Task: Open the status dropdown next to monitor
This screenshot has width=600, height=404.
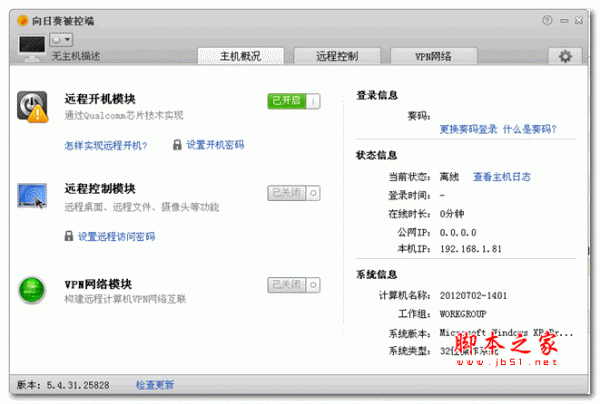Action: pyautogui.click(x=61, y=40)
